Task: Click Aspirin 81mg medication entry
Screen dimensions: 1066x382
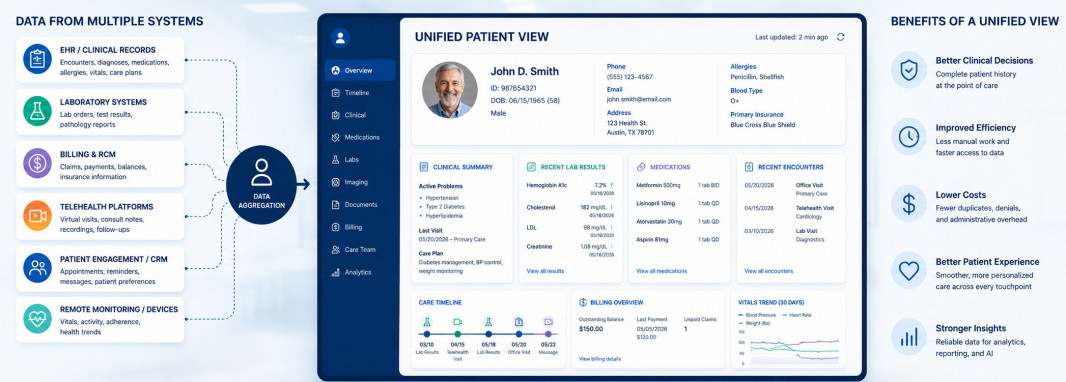Action: [x=678, y=240]
